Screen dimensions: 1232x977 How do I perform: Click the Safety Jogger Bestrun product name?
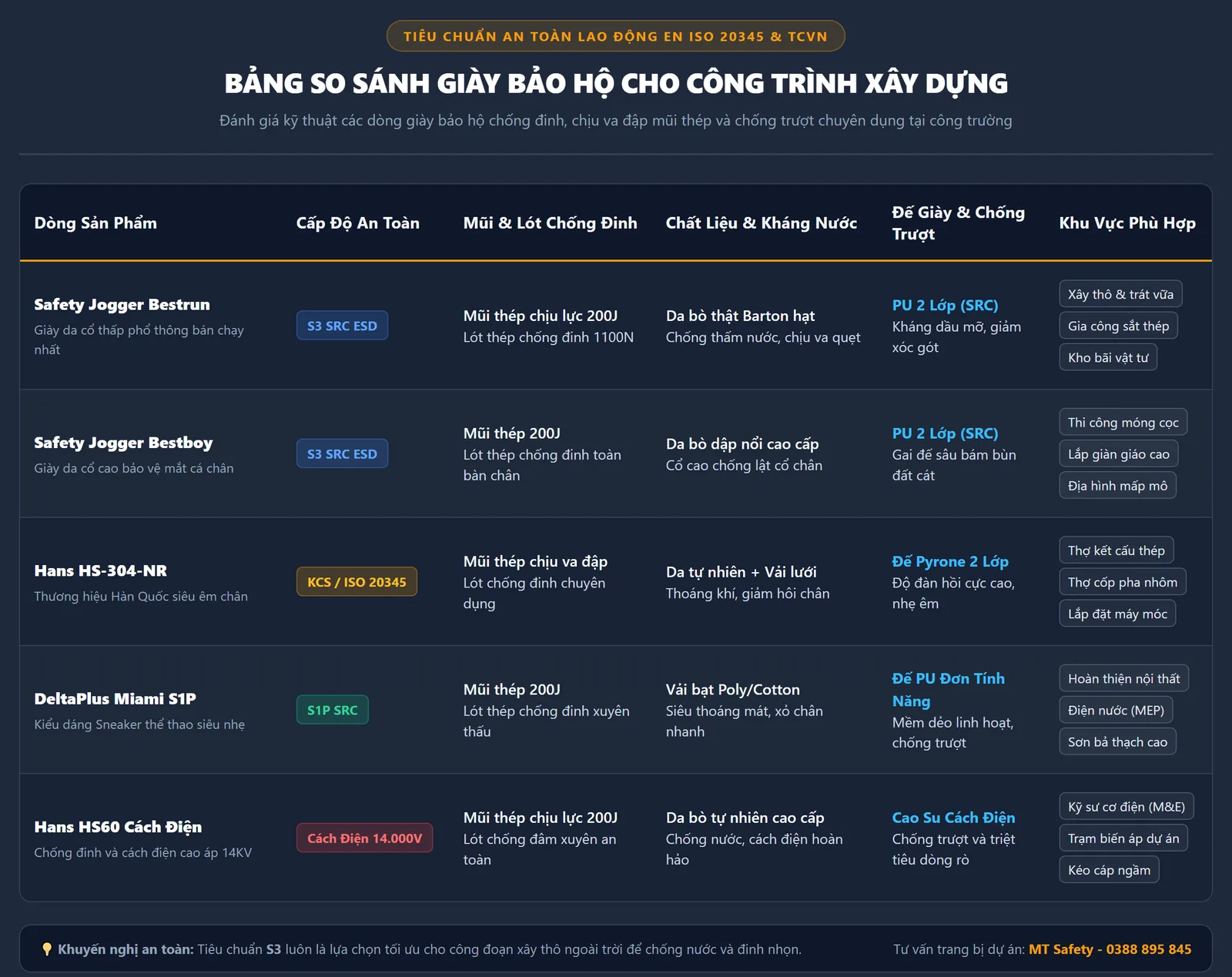[x=122, y=304]
